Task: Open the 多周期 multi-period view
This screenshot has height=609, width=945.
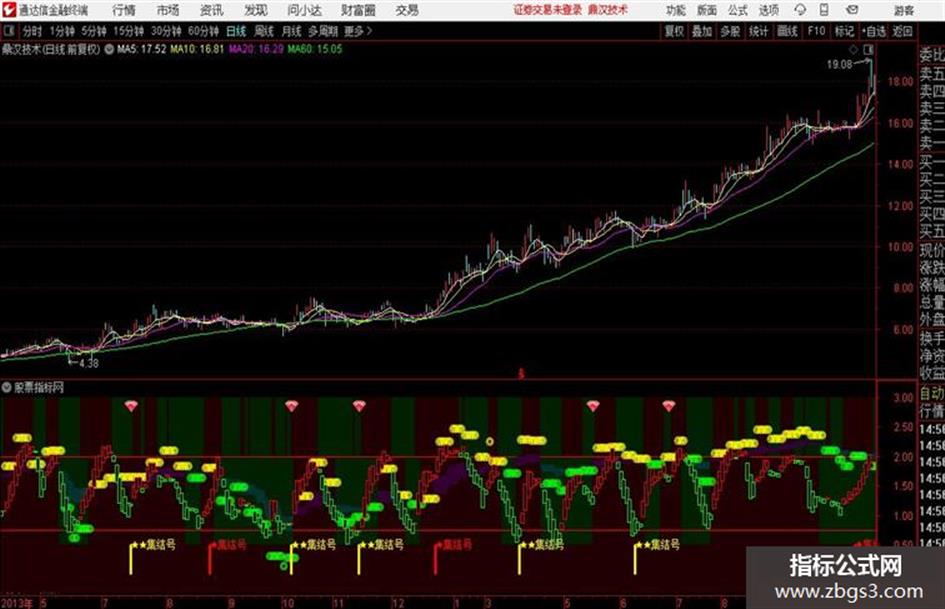Action: point(323,31)
